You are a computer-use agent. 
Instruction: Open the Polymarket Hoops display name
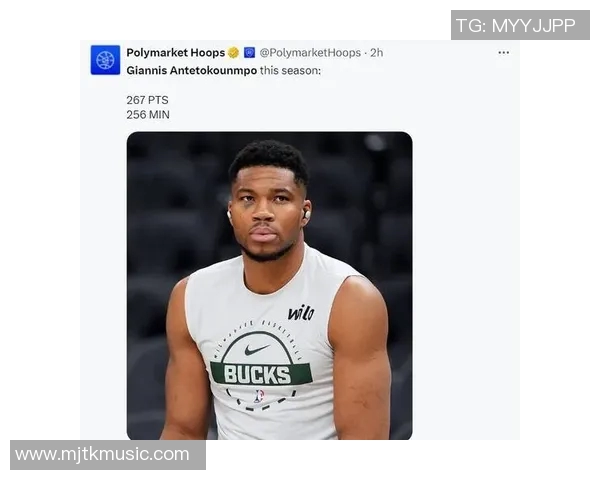pos(175,53)
